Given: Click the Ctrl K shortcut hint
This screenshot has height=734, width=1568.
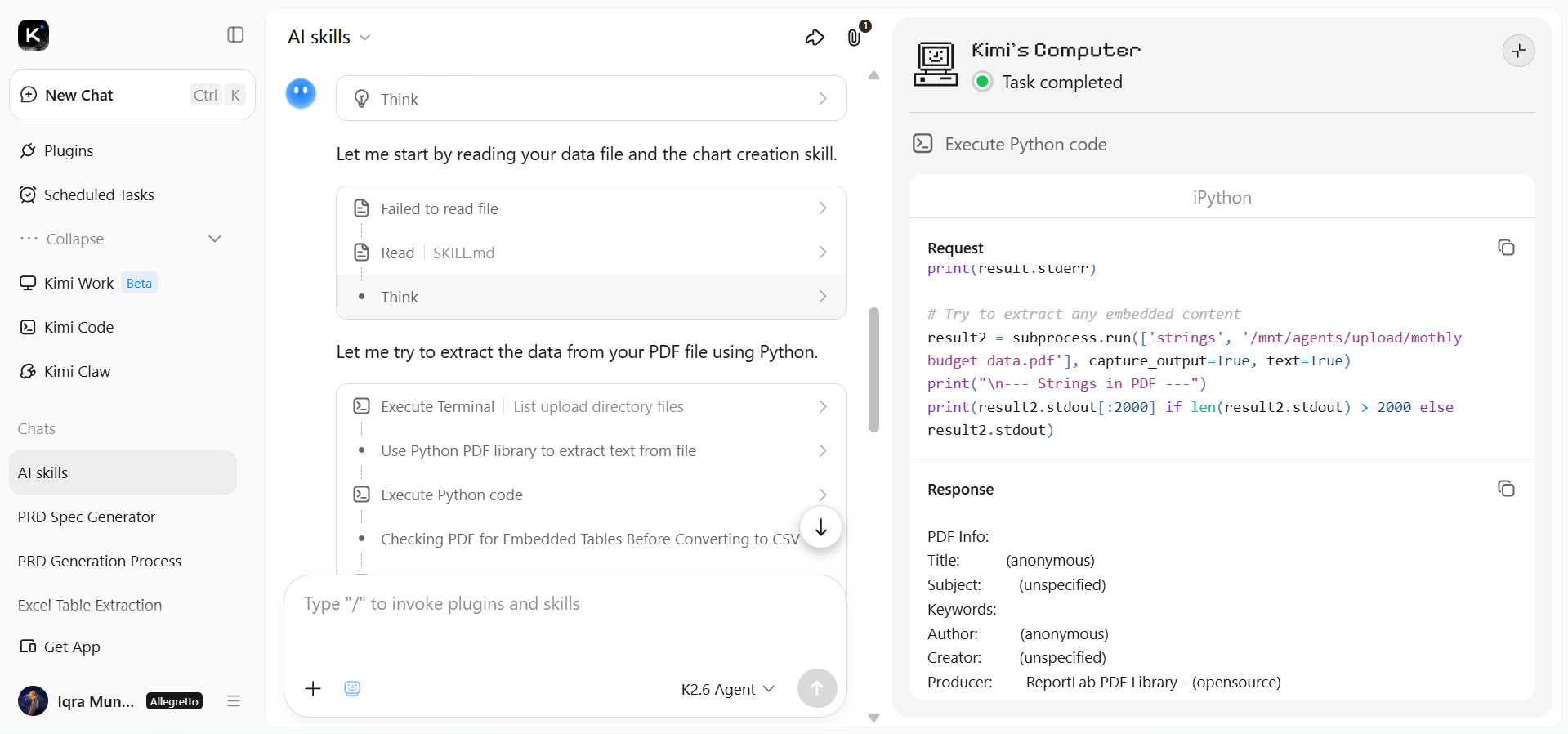Looking at the screenshot, I should point(217,95).
